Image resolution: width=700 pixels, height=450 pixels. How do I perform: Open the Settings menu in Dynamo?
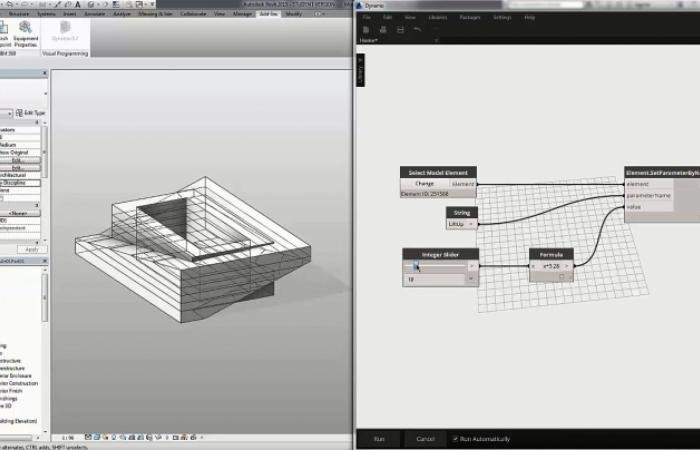[502, 17]
